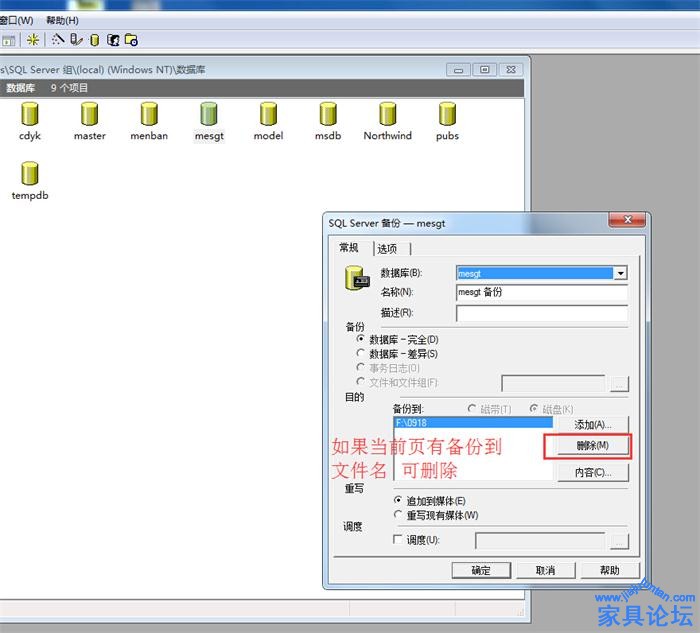The width and height of the screenshot is (700, 633).
Task: Click the 帮助 button in backup dialog
Action: click(610, 570)
